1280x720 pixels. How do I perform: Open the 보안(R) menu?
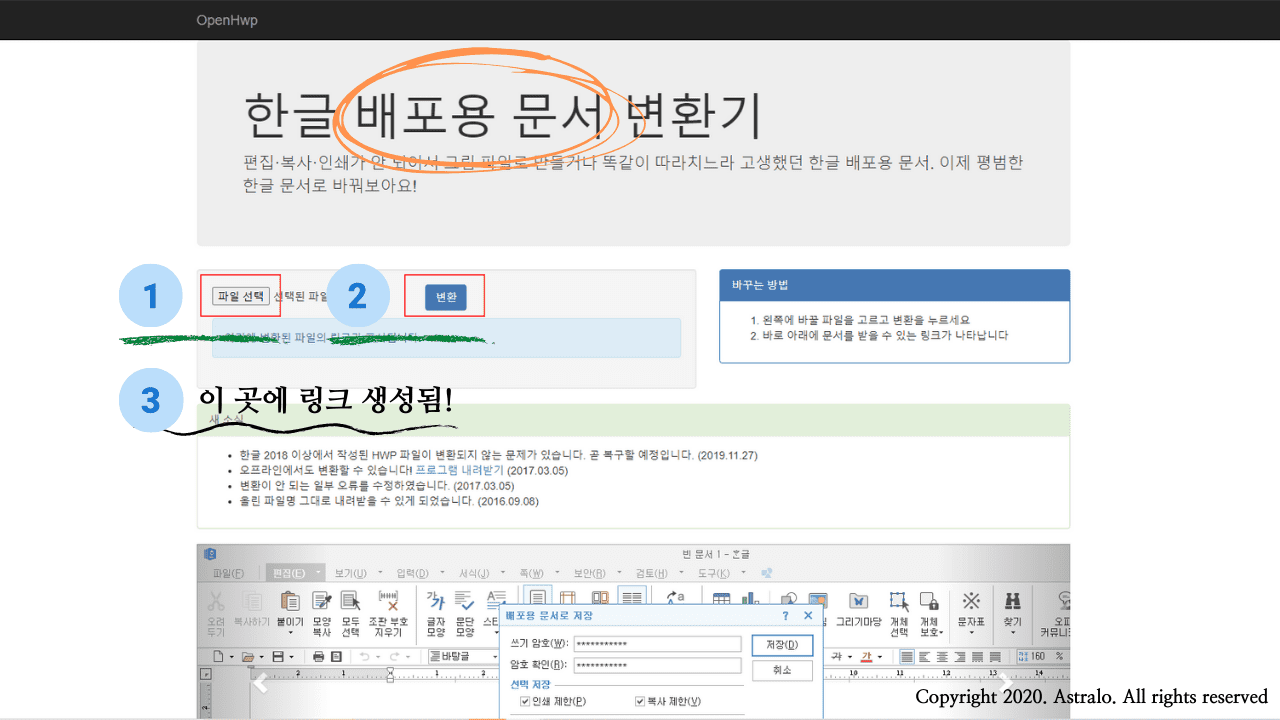pos(590,573)
